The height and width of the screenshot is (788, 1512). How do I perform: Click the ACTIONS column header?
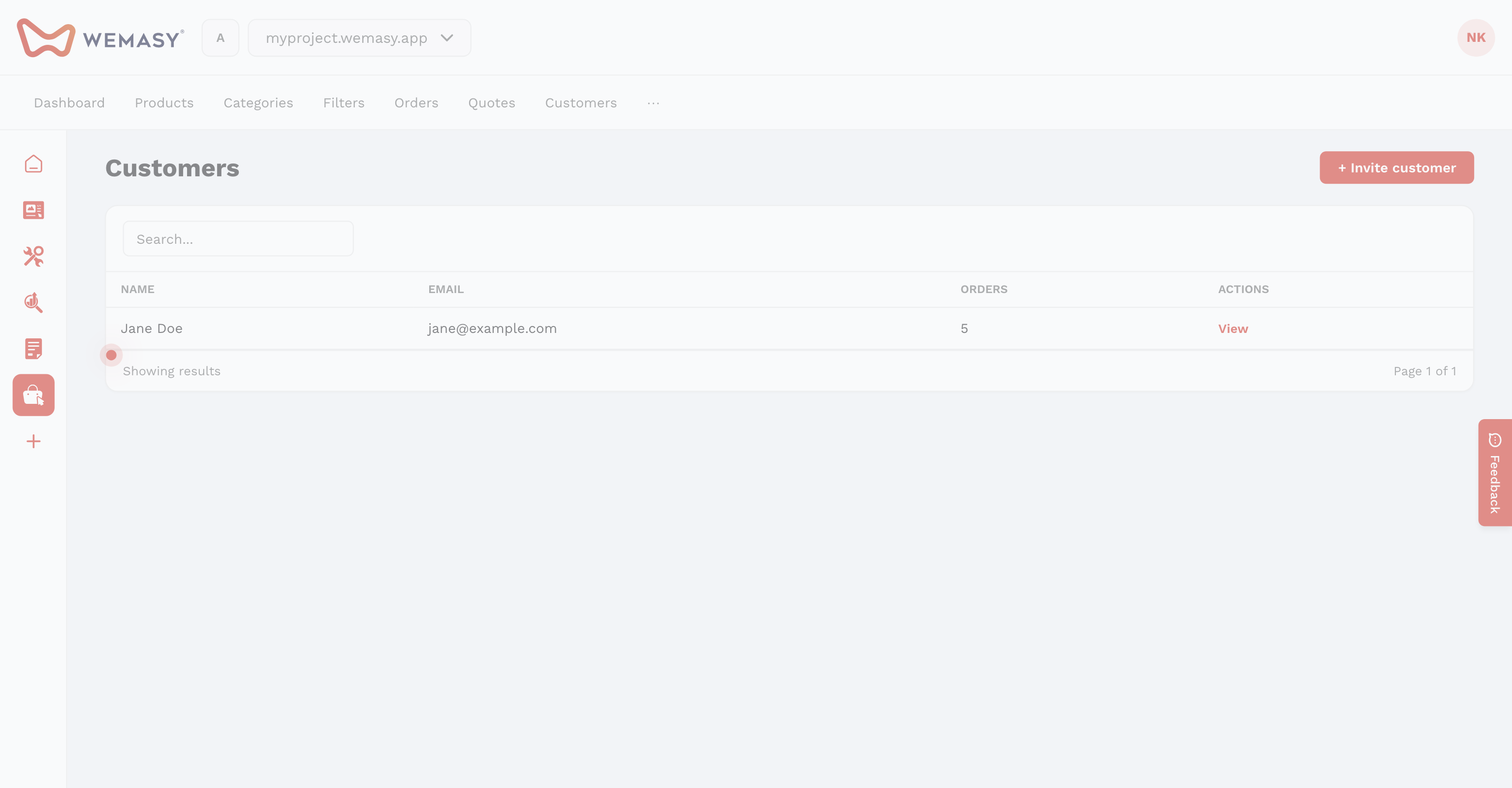(1243, 290)
